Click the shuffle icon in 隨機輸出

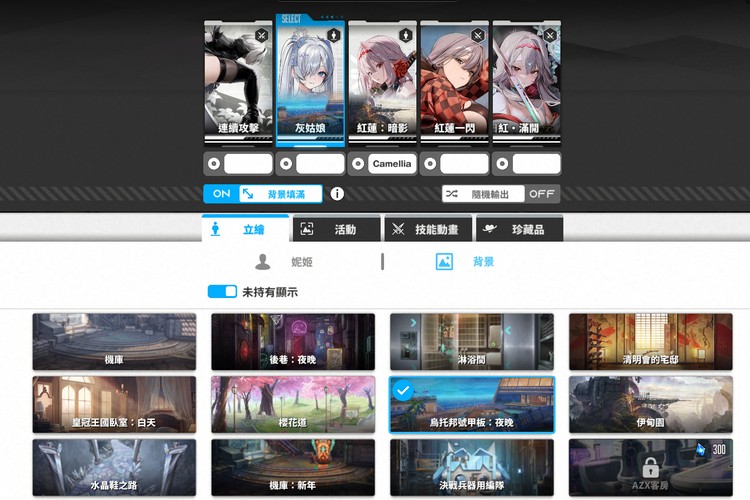[x=452, y=194]
